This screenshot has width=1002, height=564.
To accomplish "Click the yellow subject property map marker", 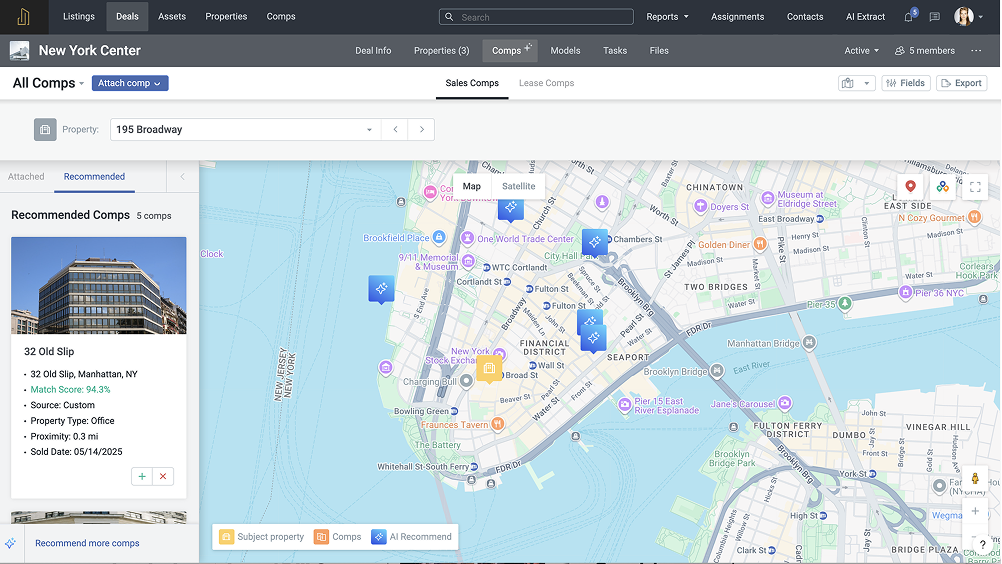I will pos(488,369).
